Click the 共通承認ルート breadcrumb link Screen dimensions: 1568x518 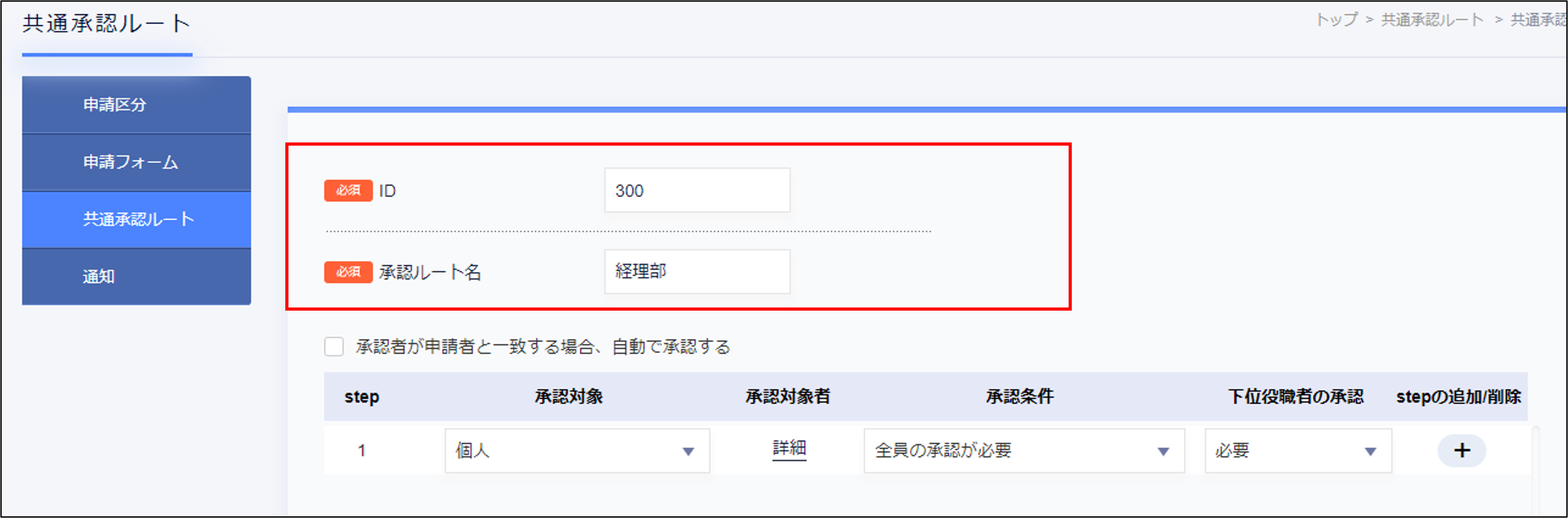[1431, 19]
